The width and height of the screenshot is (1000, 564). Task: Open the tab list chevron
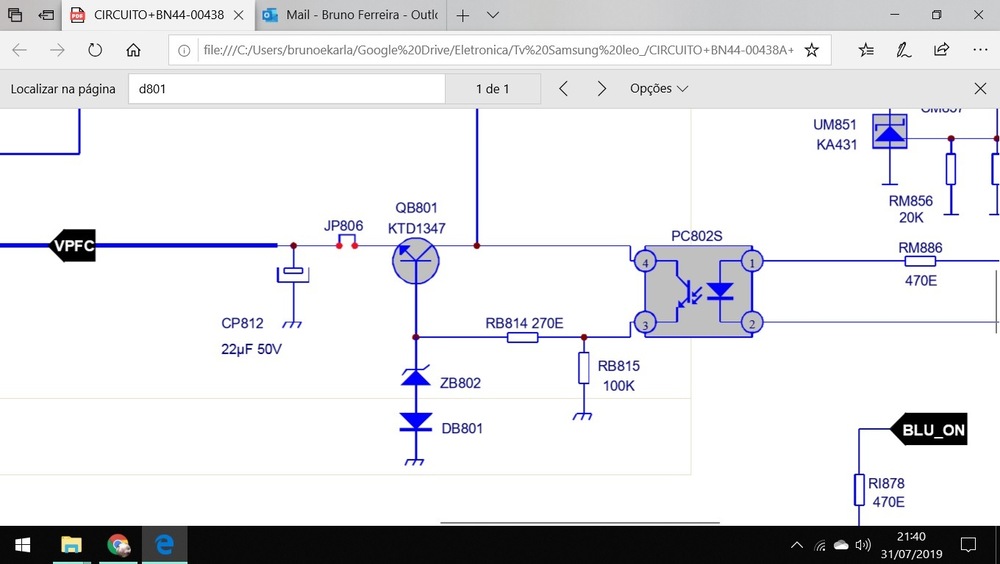(x=496, y=16)
